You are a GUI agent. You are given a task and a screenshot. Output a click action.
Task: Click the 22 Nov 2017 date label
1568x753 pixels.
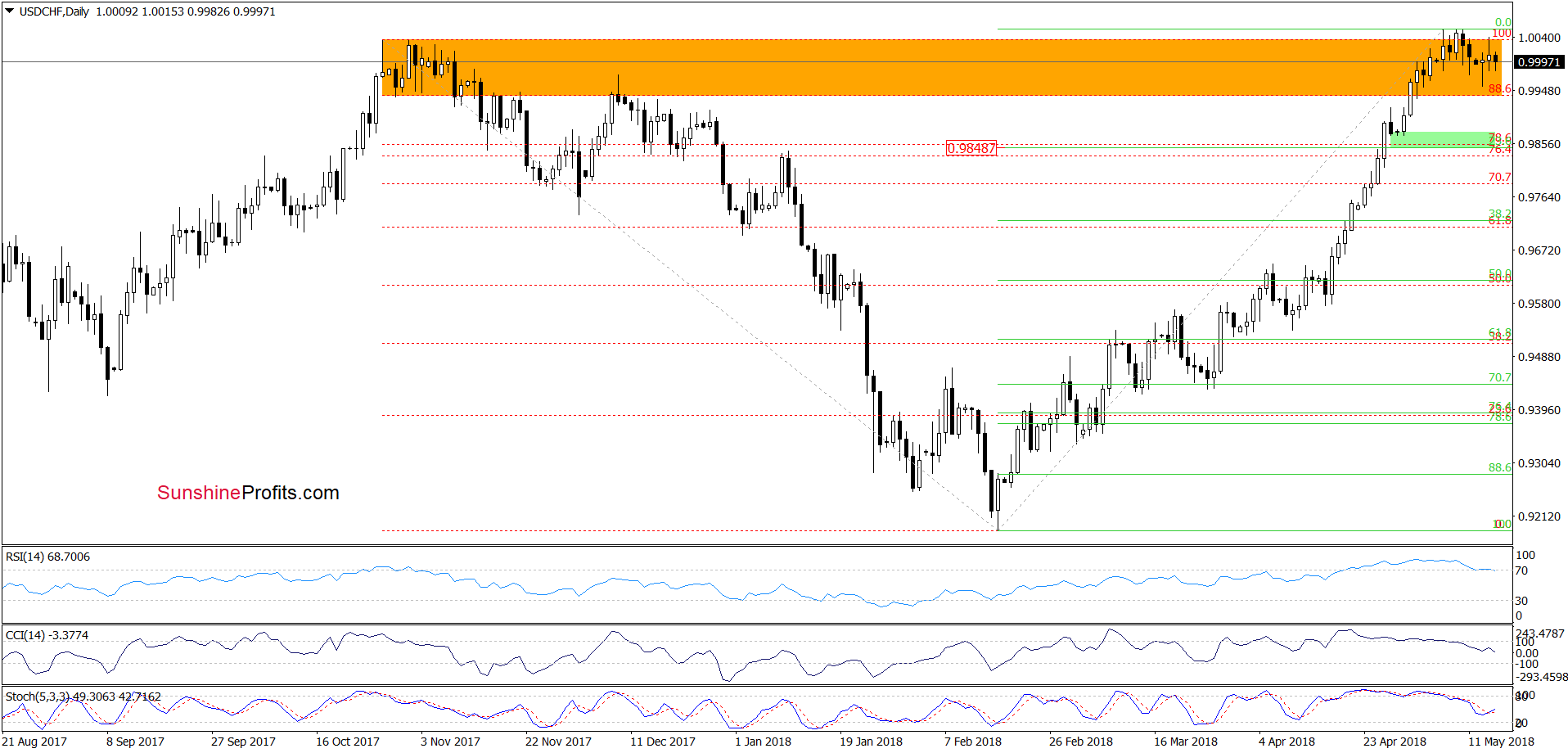pyautogui.click(x=558, y=742)
